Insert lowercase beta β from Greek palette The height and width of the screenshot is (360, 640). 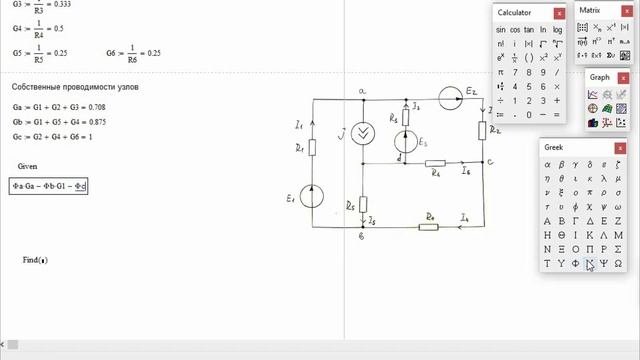point(561,164)
